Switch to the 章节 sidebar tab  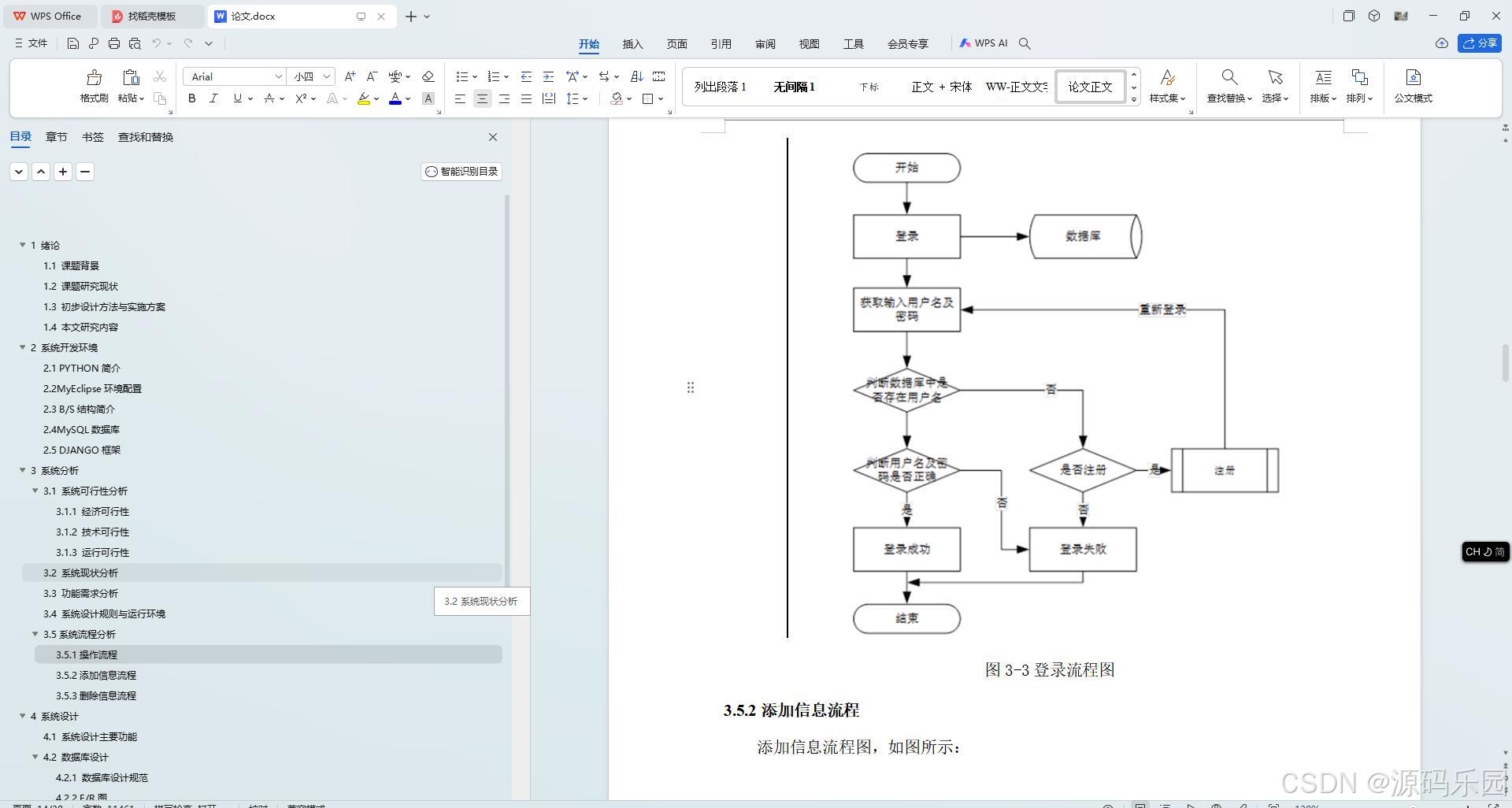(x=56, y=136)
